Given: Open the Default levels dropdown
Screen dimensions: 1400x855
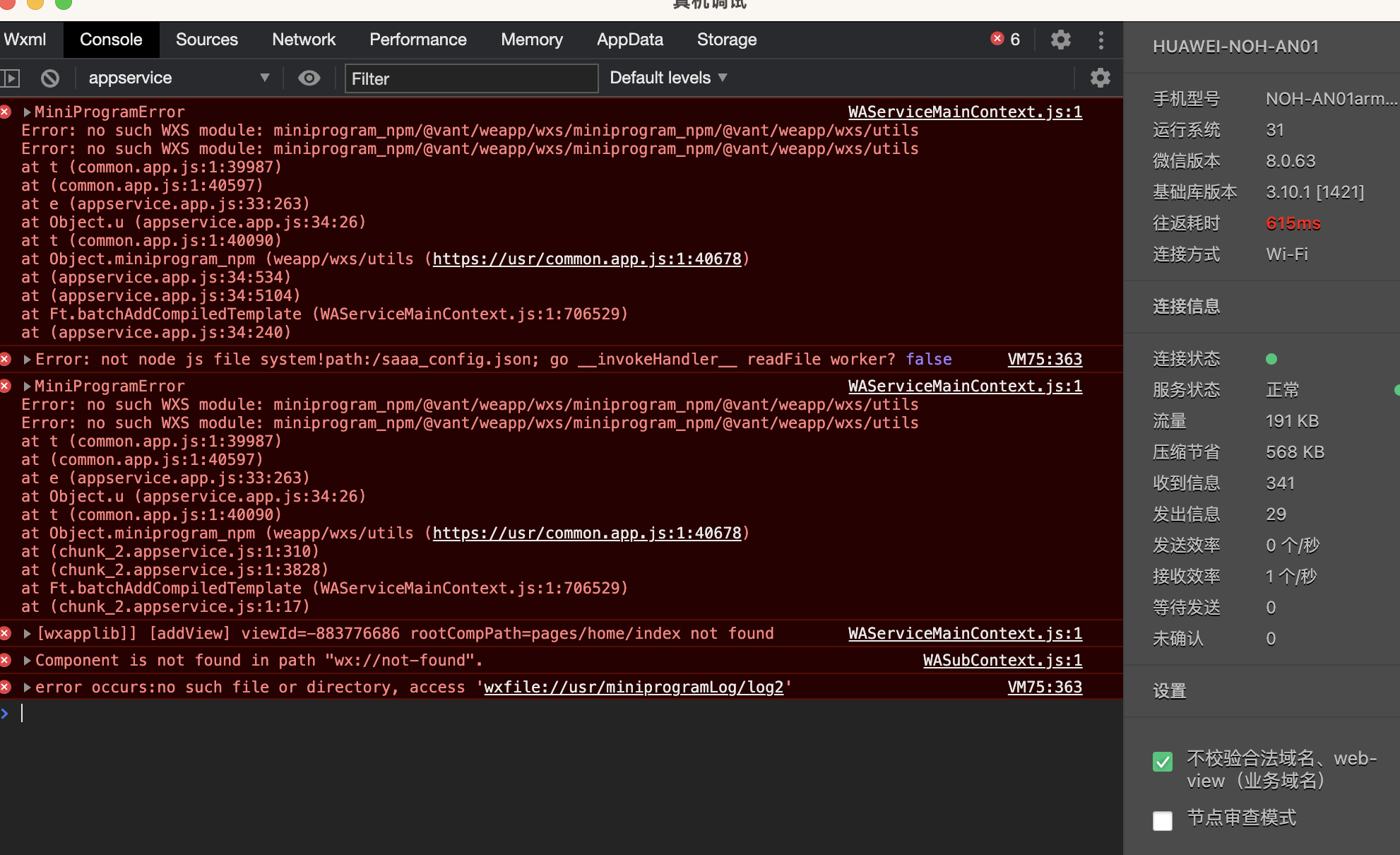Looking at the screenshot, I should click(x=668, y=78).
